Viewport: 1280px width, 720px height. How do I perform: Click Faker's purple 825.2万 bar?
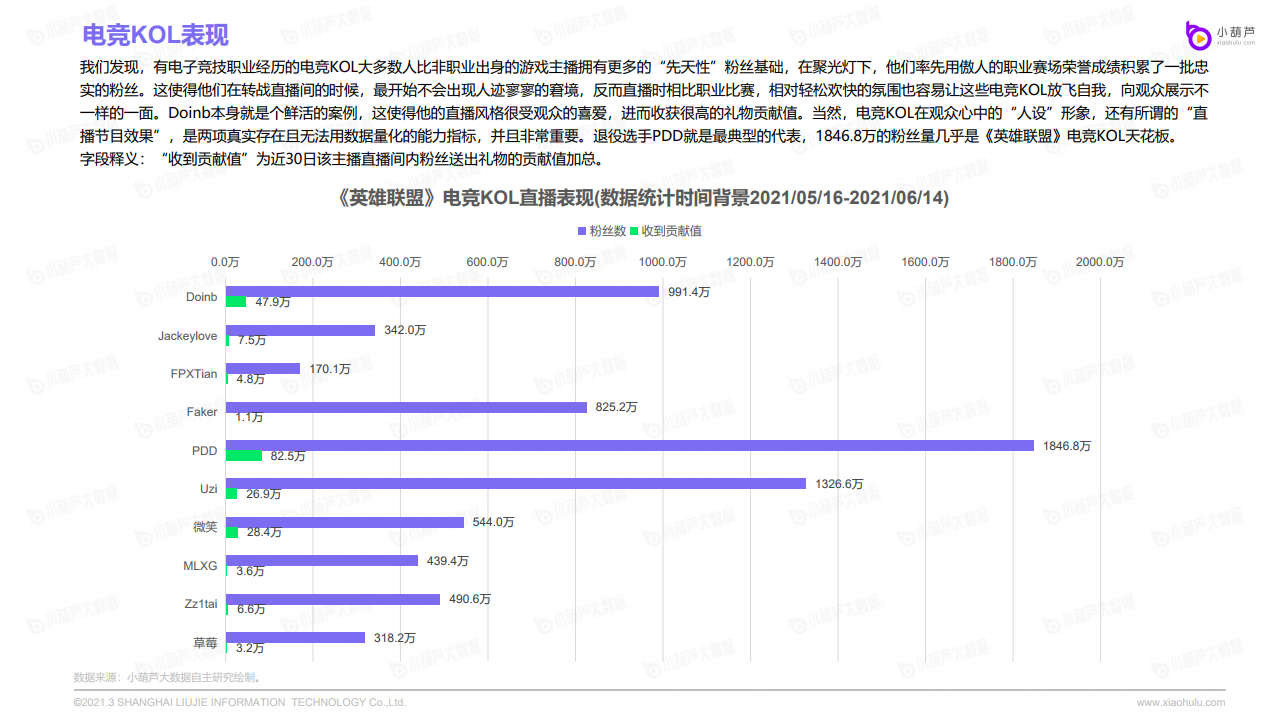coord(406,407)
